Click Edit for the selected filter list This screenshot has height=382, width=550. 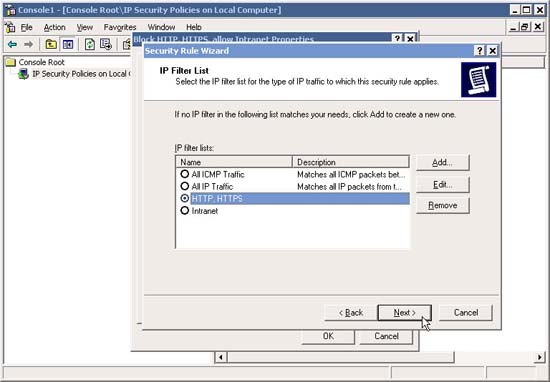pos(442,185)
